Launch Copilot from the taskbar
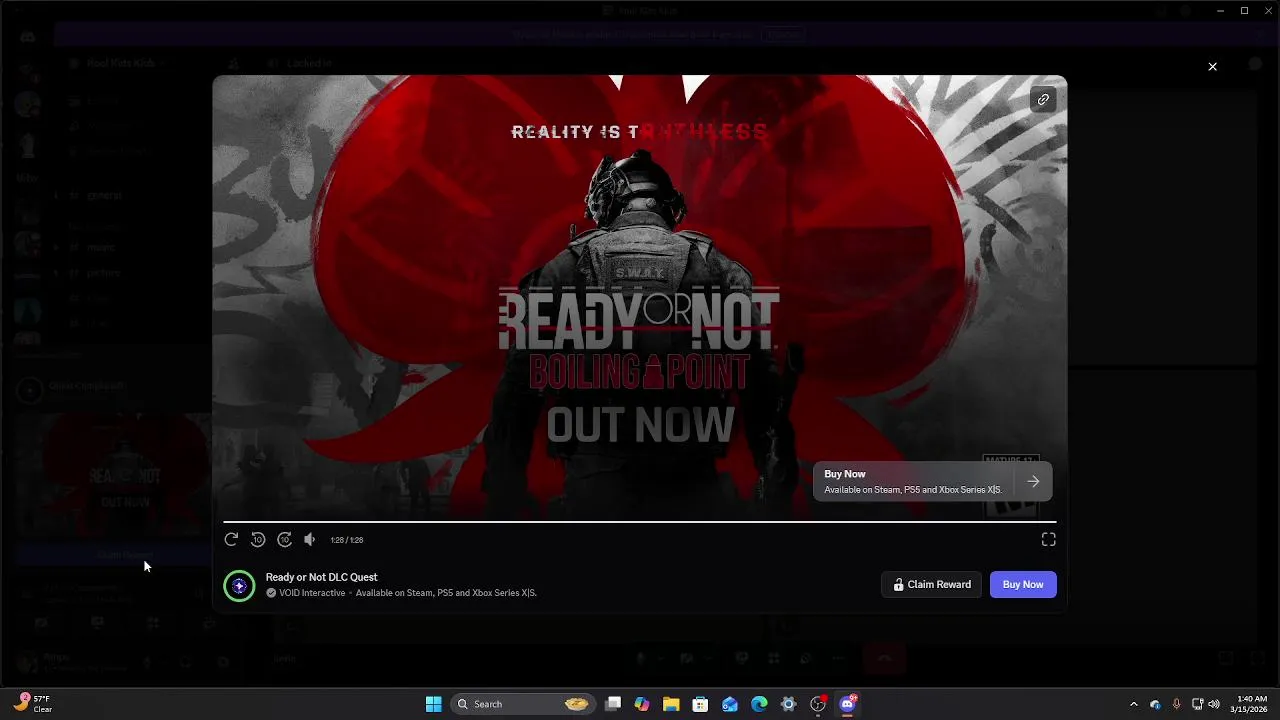The image size is (1280, 720). click(642, 704)
